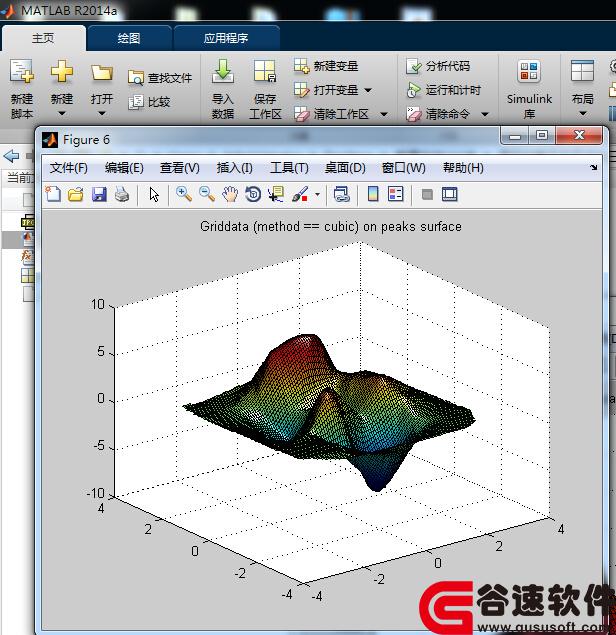Click the Import Data green arrow icon

pyautogui.click(x=223, y=71)
